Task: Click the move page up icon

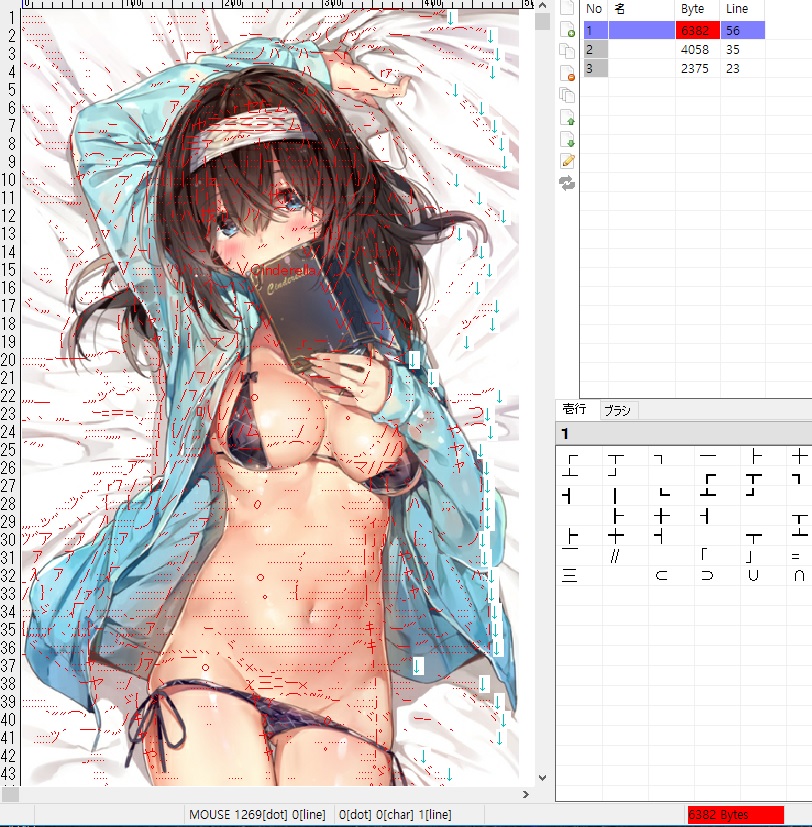Action: 567,117
